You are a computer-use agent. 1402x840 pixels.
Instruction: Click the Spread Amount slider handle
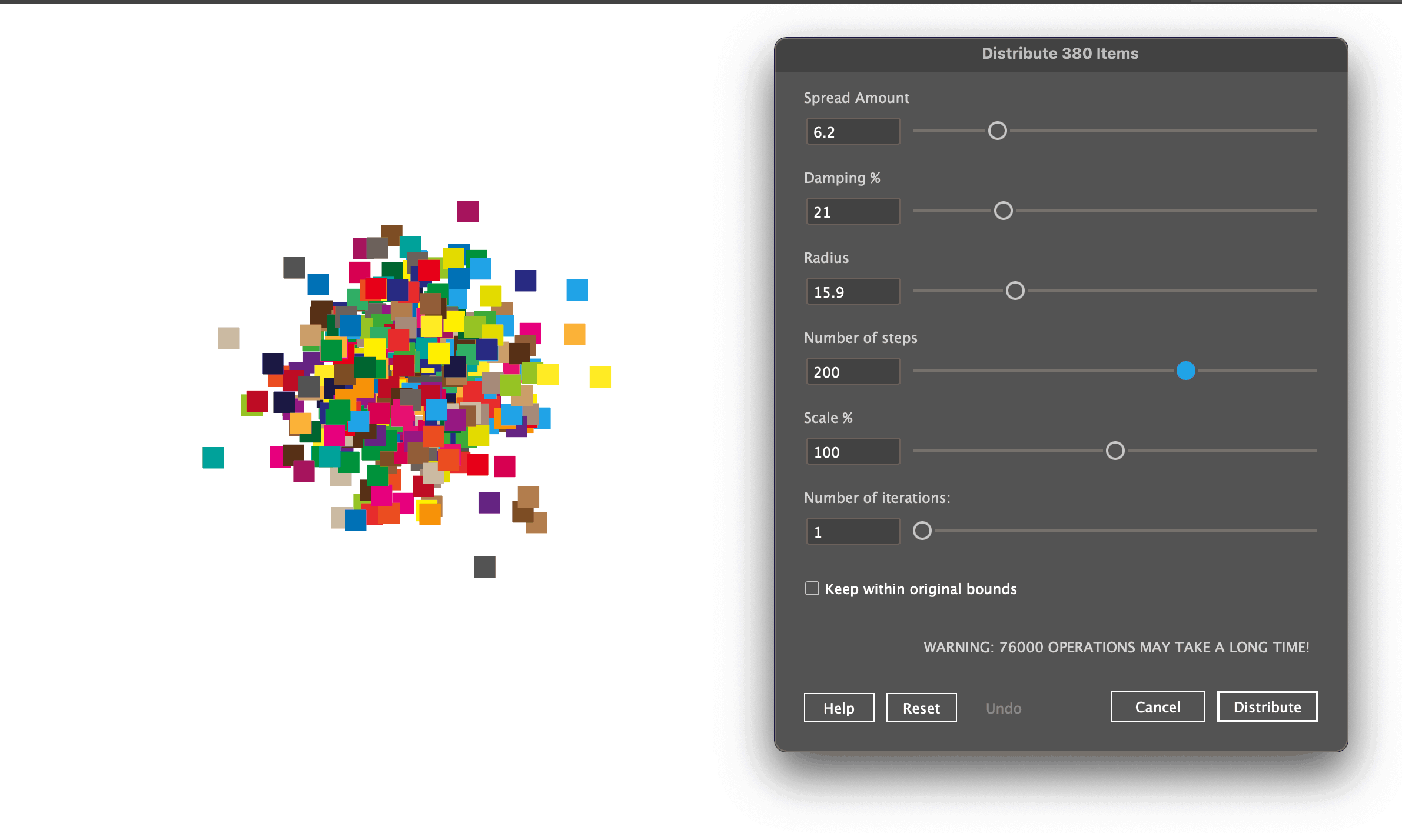(x=997, y=131)
